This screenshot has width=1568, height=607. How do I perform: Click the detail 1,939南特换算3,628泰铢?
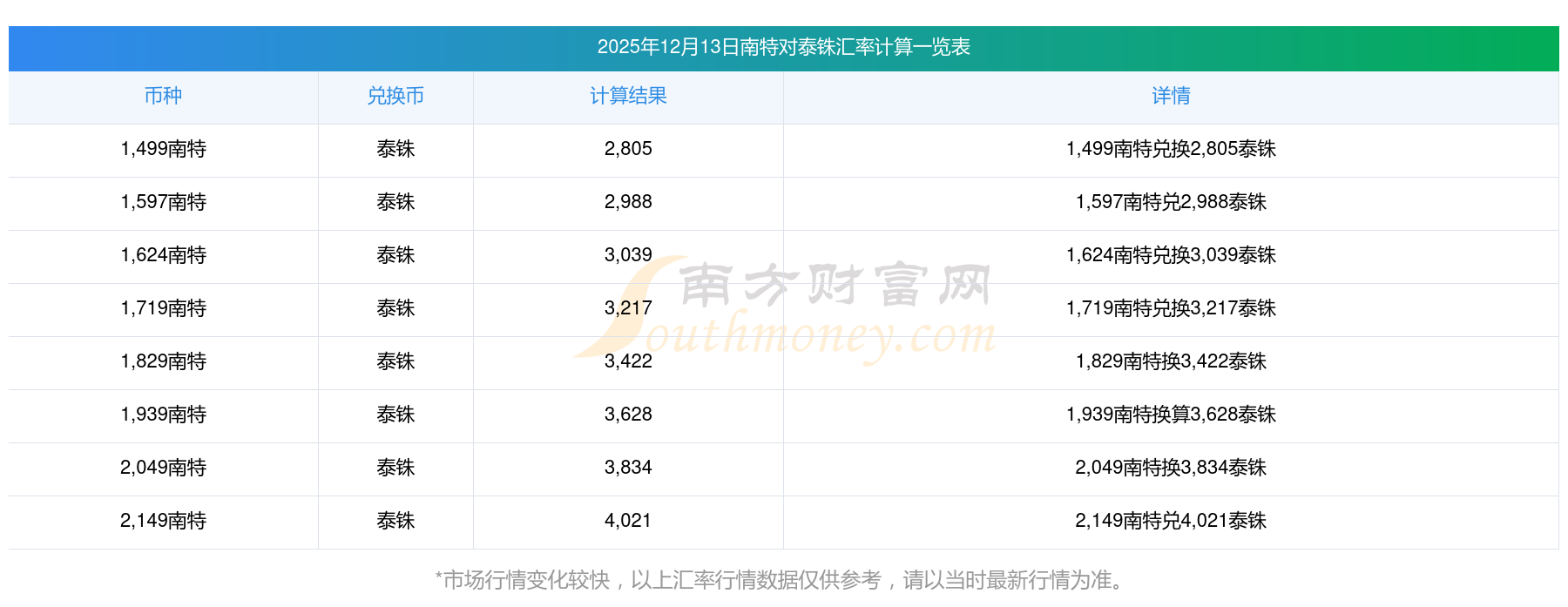(x=1171, y=415)
